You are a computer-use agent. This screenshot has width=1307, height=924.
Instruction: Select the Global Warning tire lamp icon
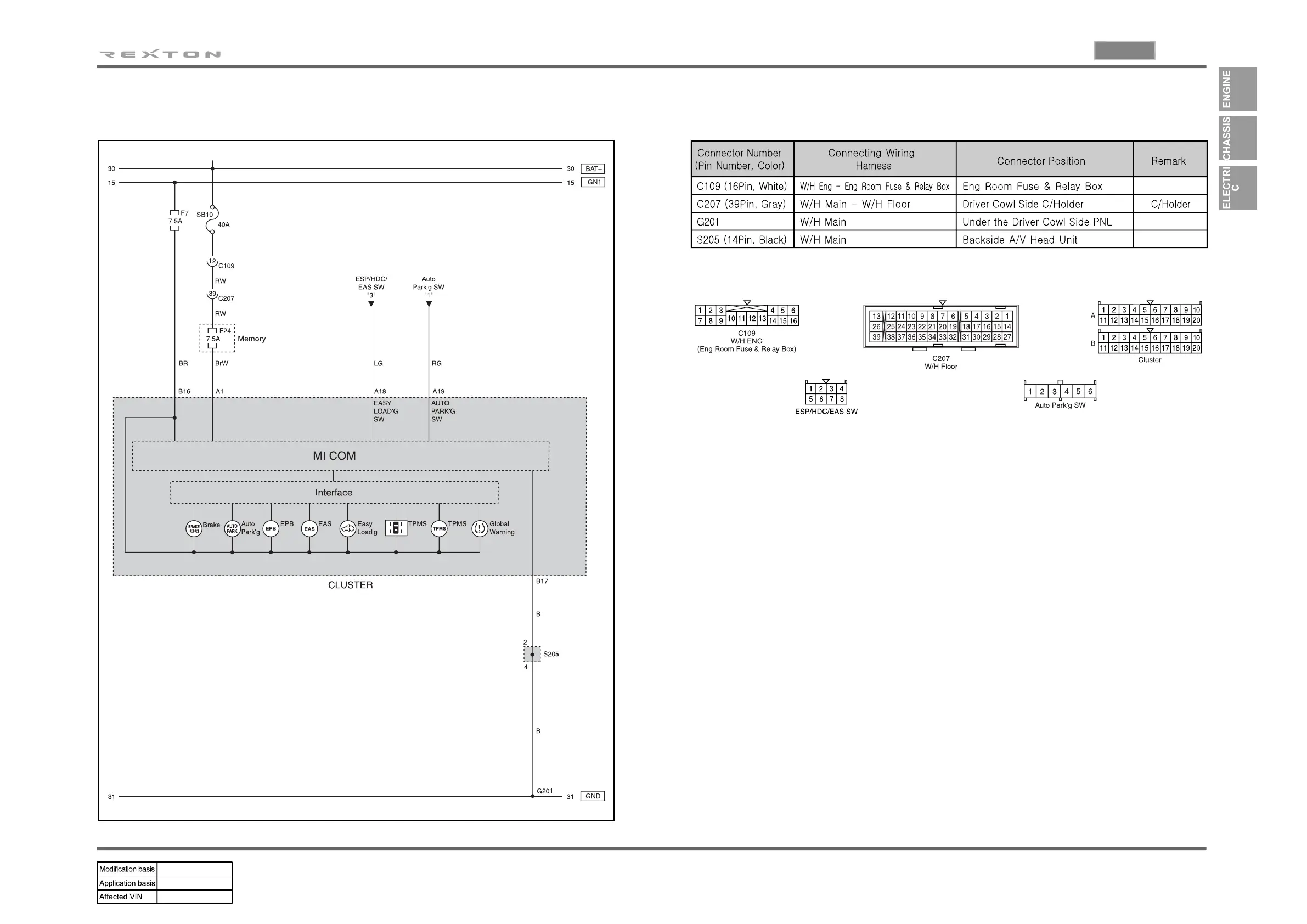(x=480, y=529)
